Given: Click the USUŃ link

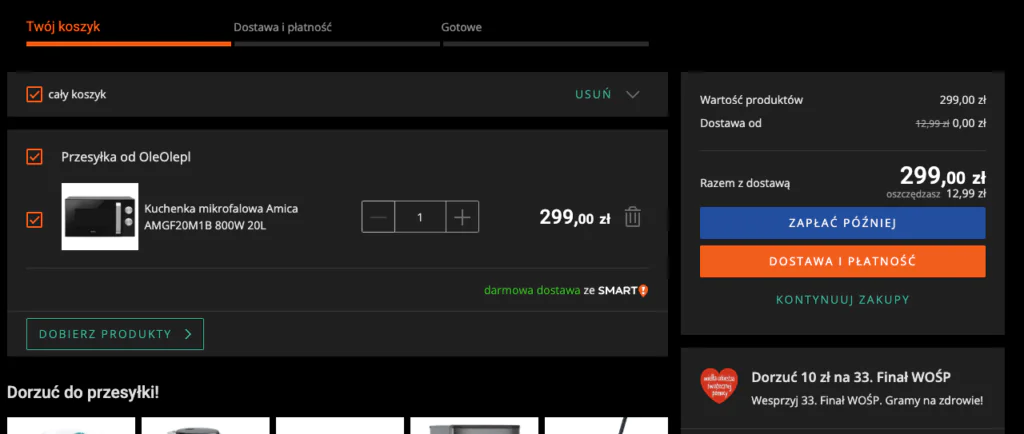Looking at the screenshot, I should (593, 95).
